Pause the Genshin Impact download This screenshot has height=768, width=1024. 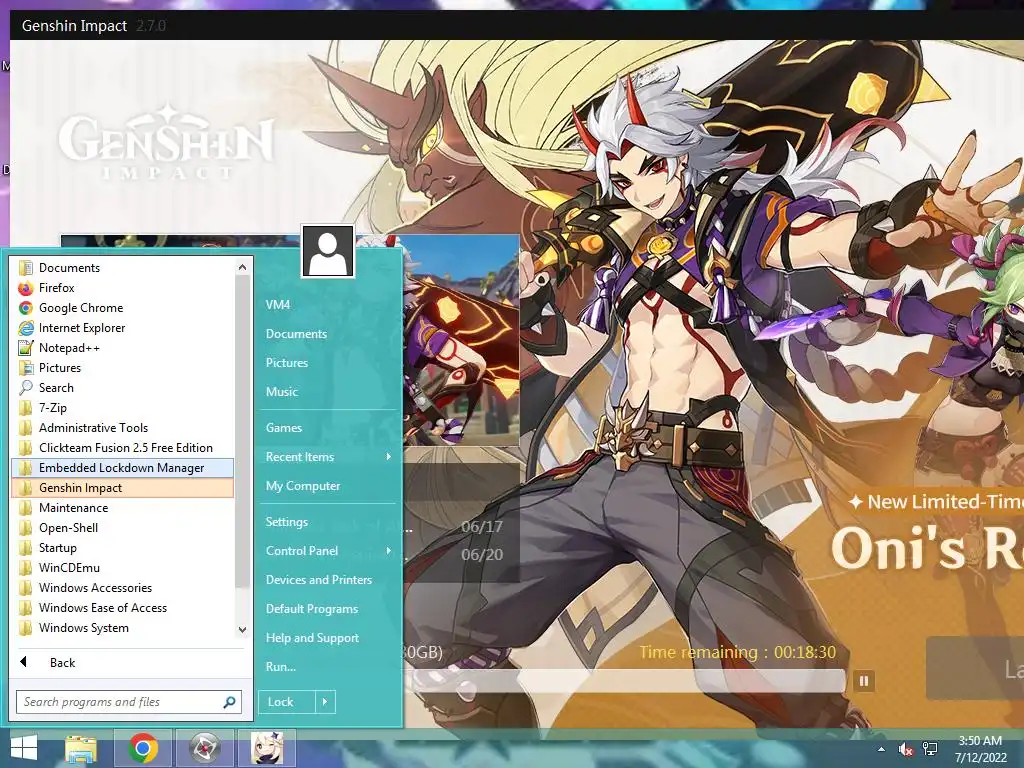863,681
